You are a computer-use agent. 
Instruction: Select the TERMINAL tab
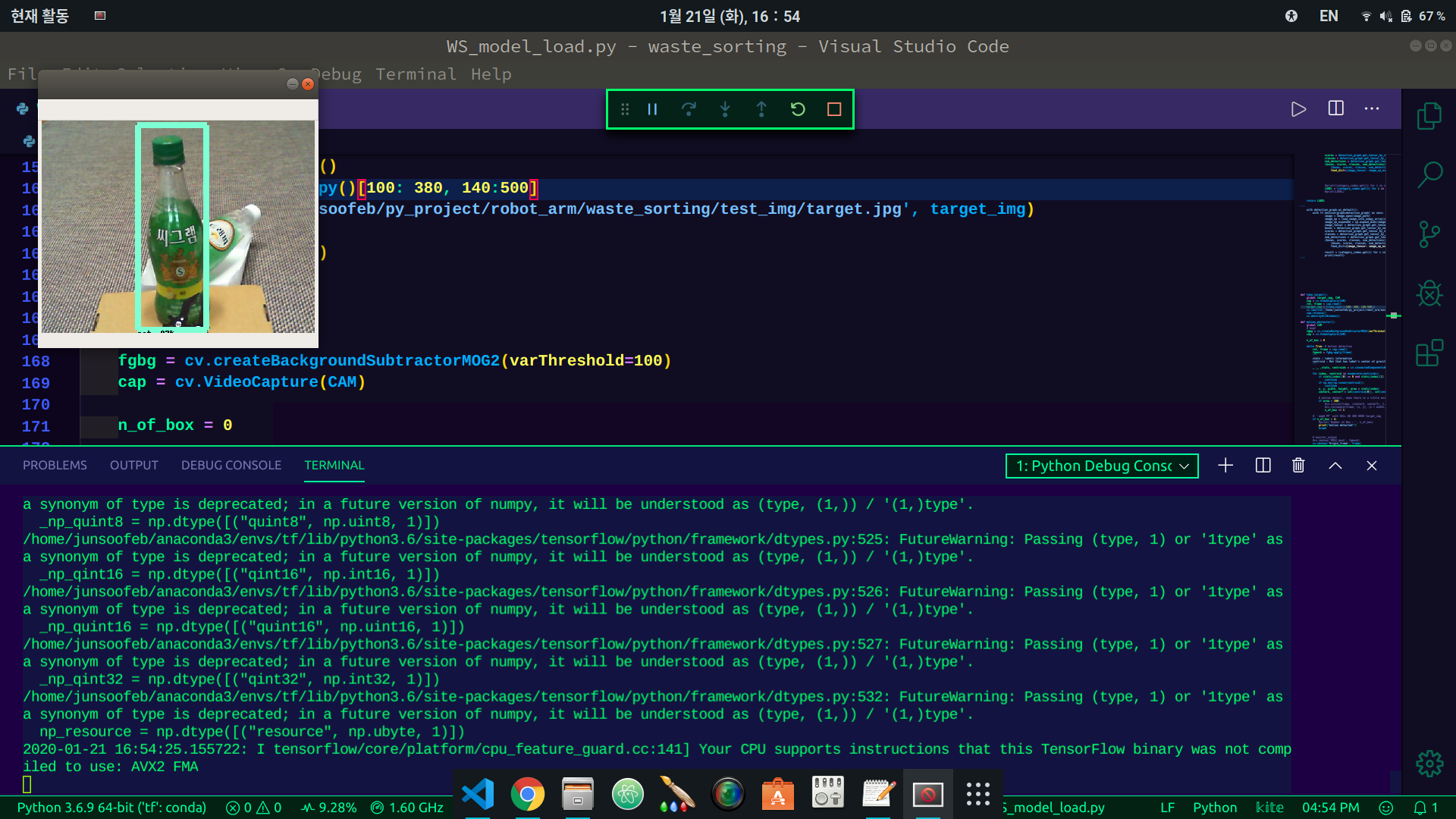pos(334,465)
